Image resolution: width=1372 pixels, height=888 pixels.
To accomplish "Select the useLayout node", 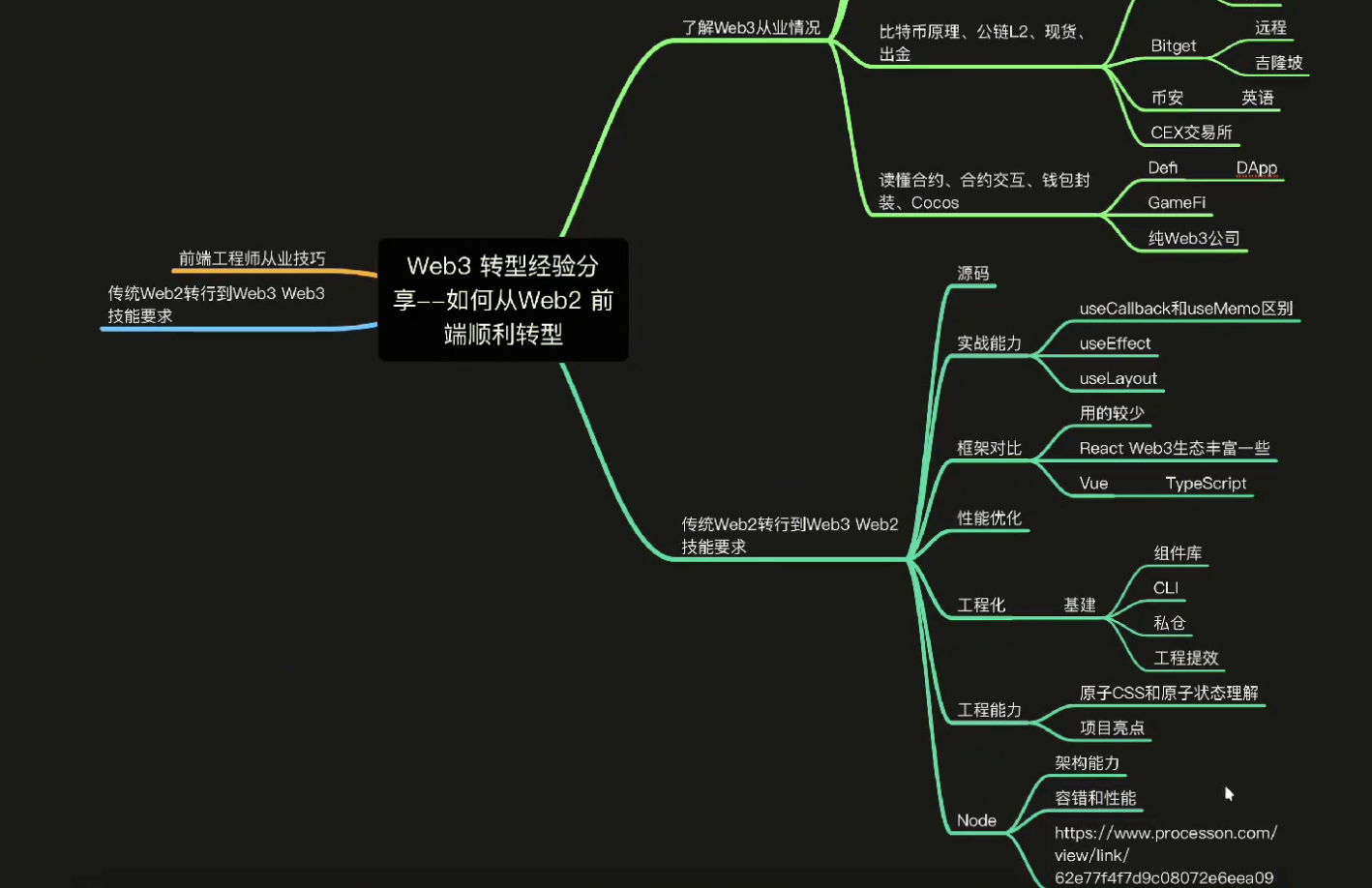I will click(1118, 378).
